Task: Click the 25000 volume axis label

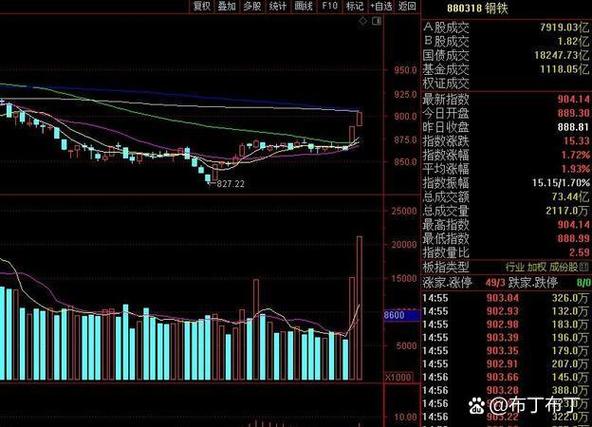Action: [404, 211]
